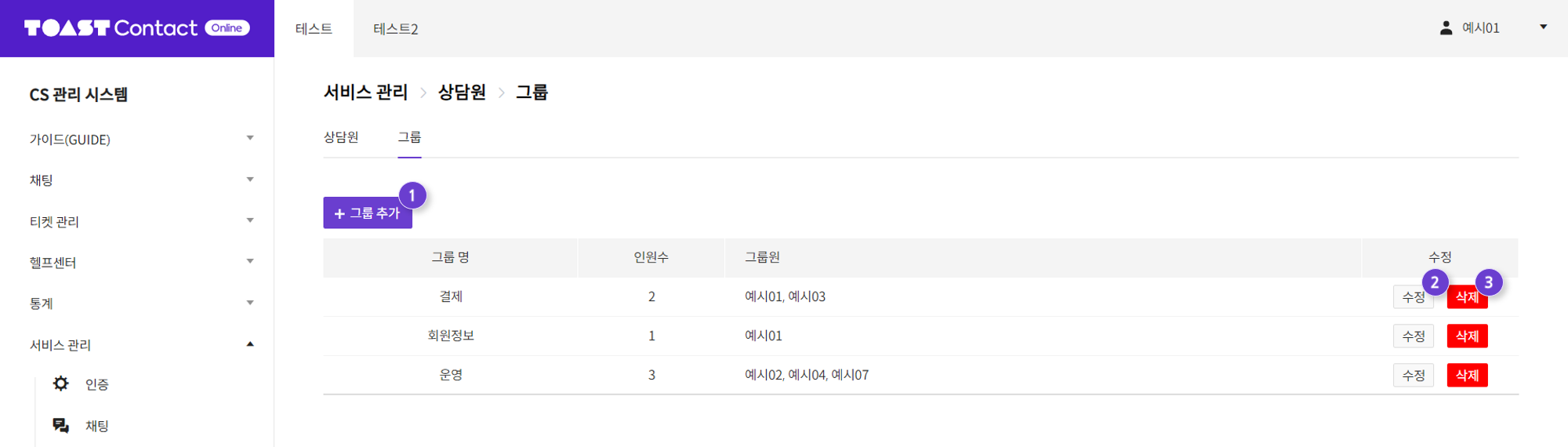Go to 서비스 관리 breadcrumb
Screen dimensions: 1568x447
pyautogui.click(x=366, y=93)
